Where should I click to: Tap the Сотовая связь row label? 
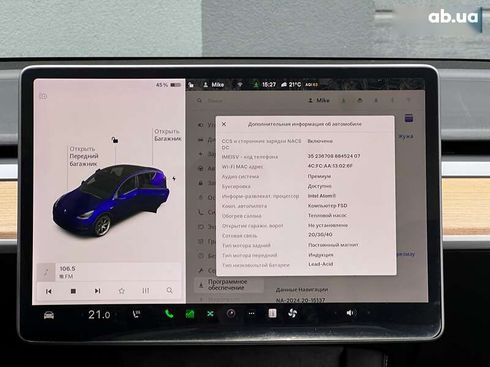(240, 236)
